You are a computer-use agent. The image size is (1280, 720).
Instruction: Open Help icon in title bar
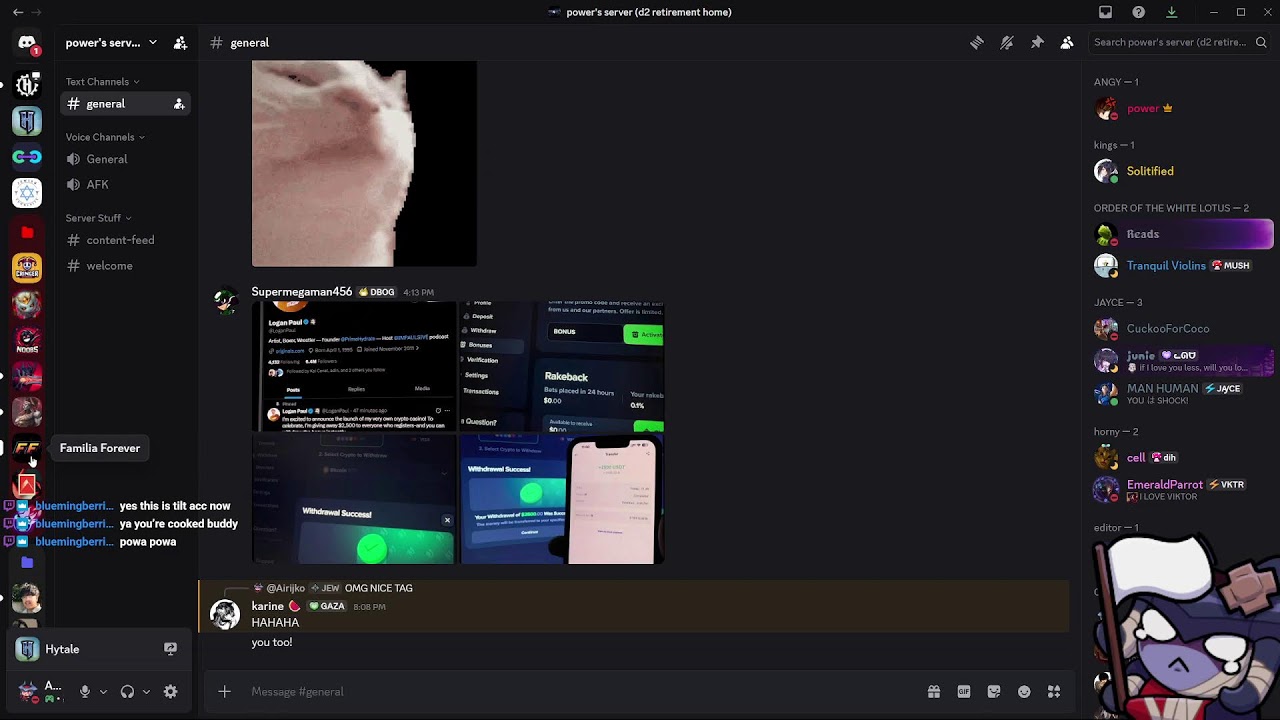pos(1138,12)
